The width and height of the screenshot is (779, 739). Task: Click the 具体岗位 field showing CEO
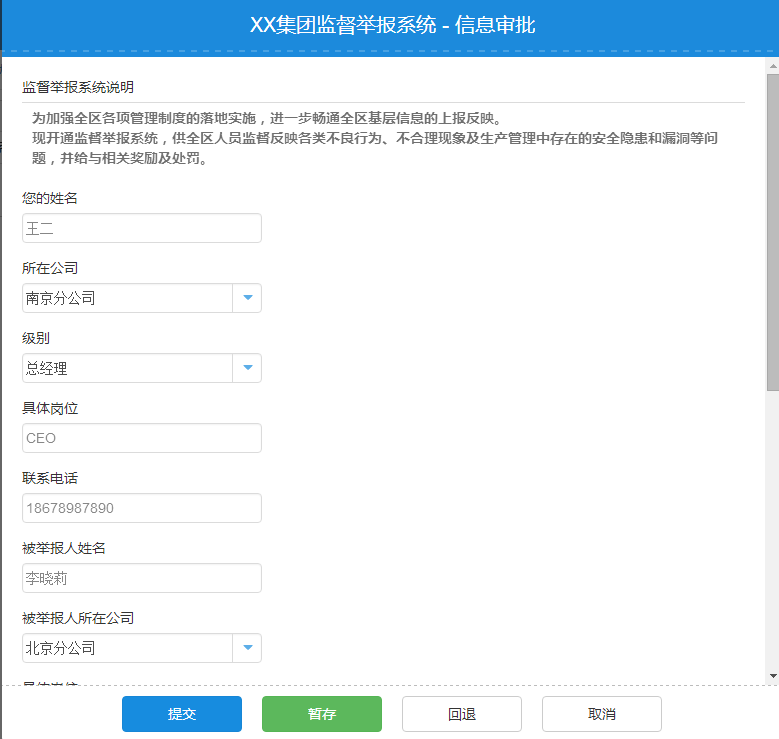141,438
